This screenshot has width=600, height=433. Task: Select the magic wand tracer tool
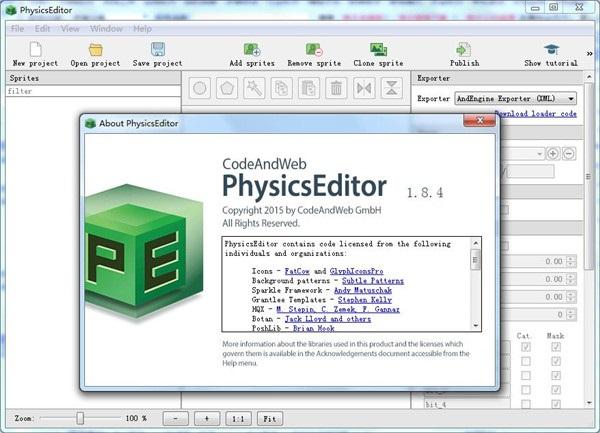pyautogui.click(x=254, y=88)
